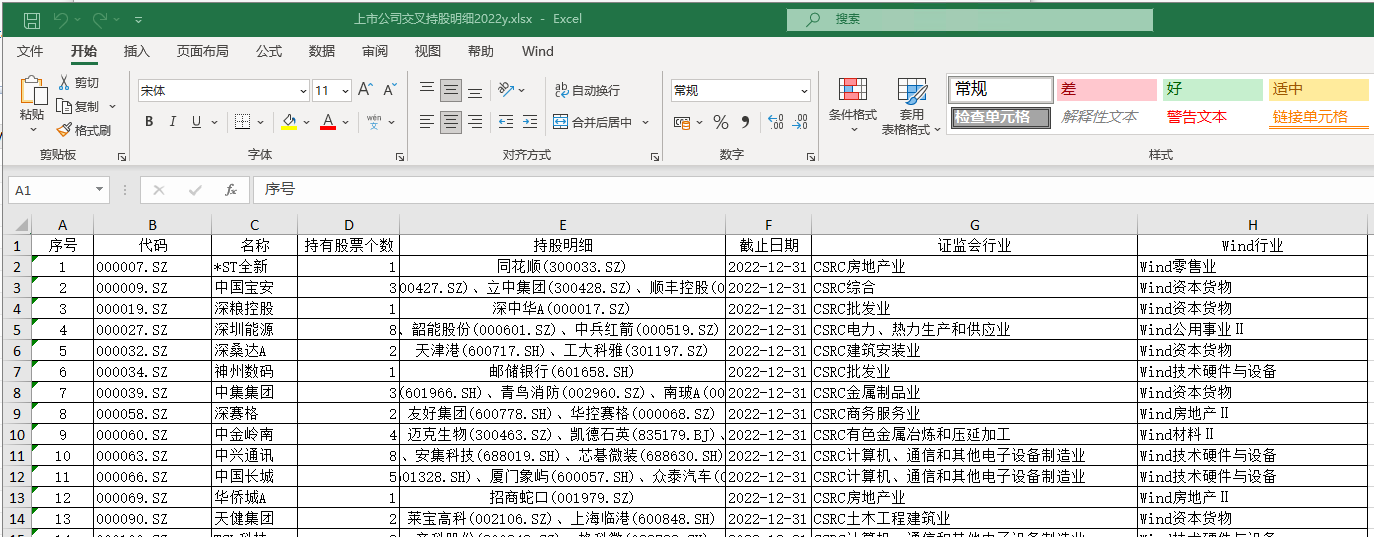Click the Increase Decimal icon
Screen dimensions: 1374x537
[x=775, y=122]
